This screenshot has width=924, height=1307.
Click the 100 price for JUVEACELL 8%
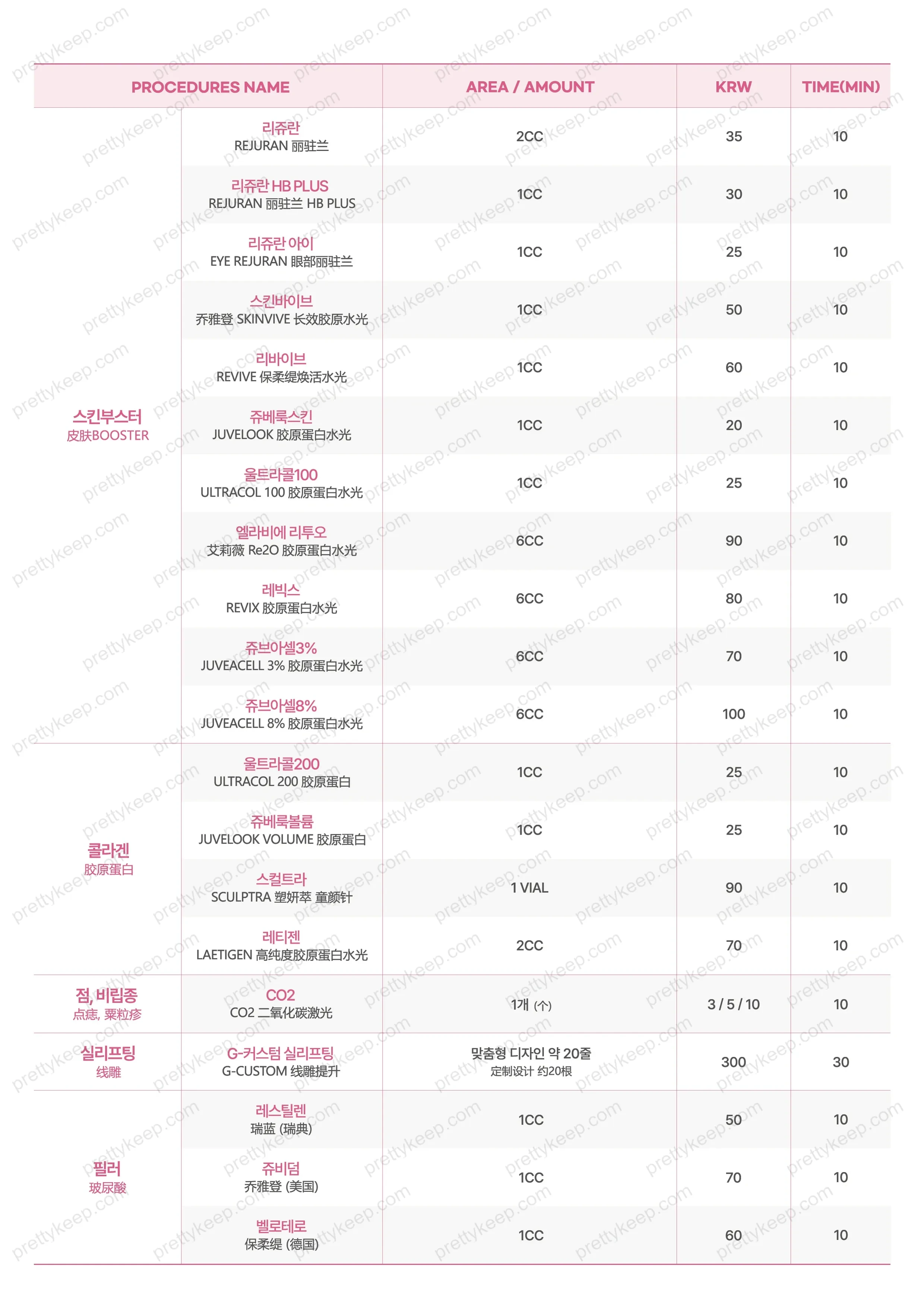[x=733, y=714]
